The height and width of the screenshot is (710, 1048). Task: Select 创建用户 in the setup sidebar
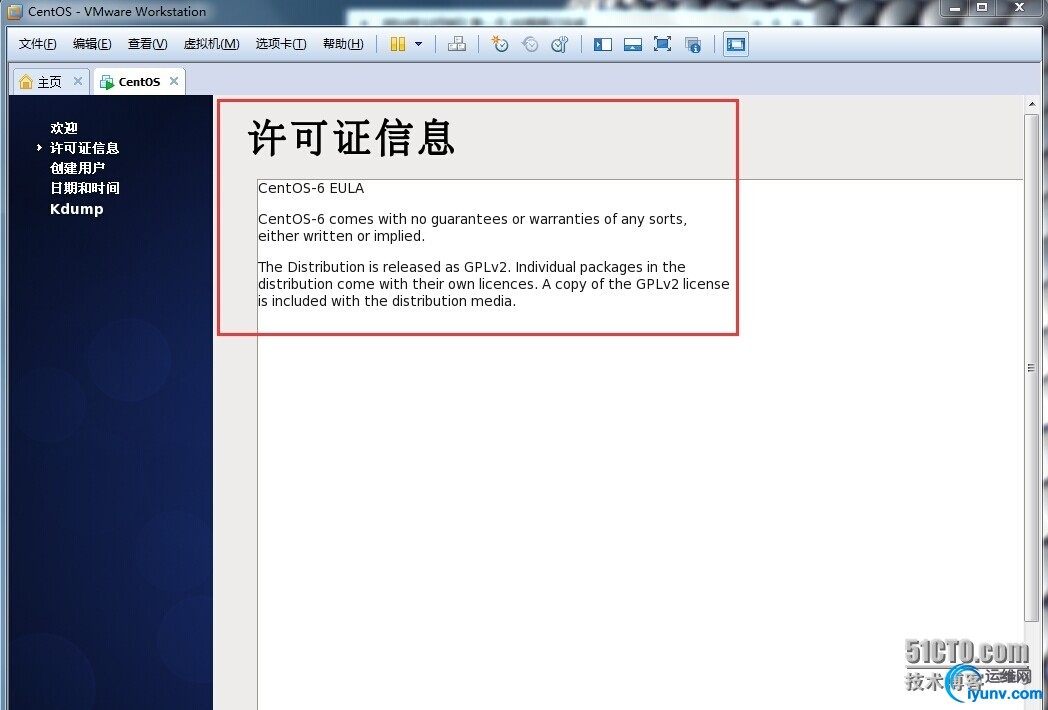click(x=78, y=168)
